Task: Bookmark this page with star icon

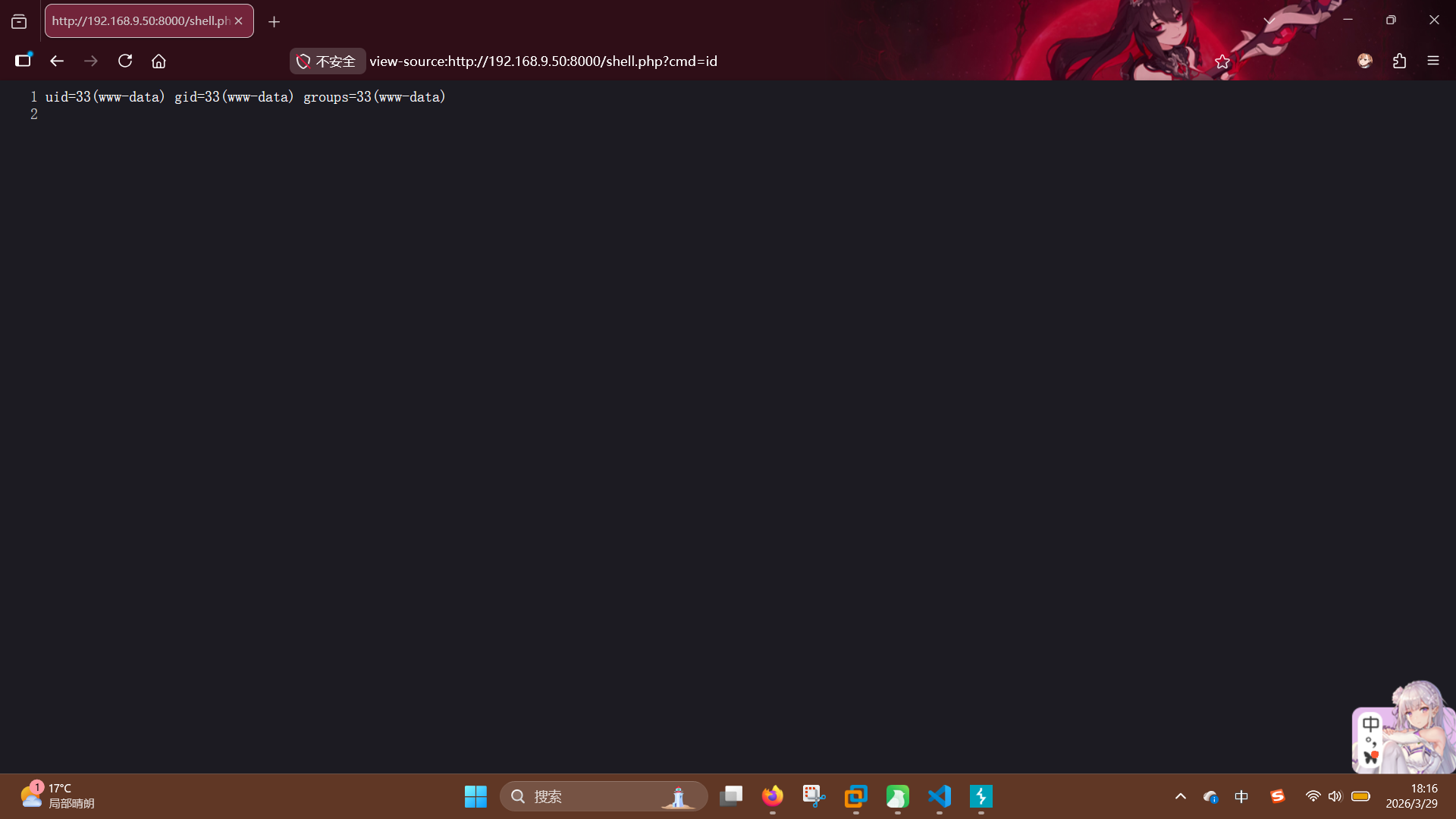Action: (1222, 61)
